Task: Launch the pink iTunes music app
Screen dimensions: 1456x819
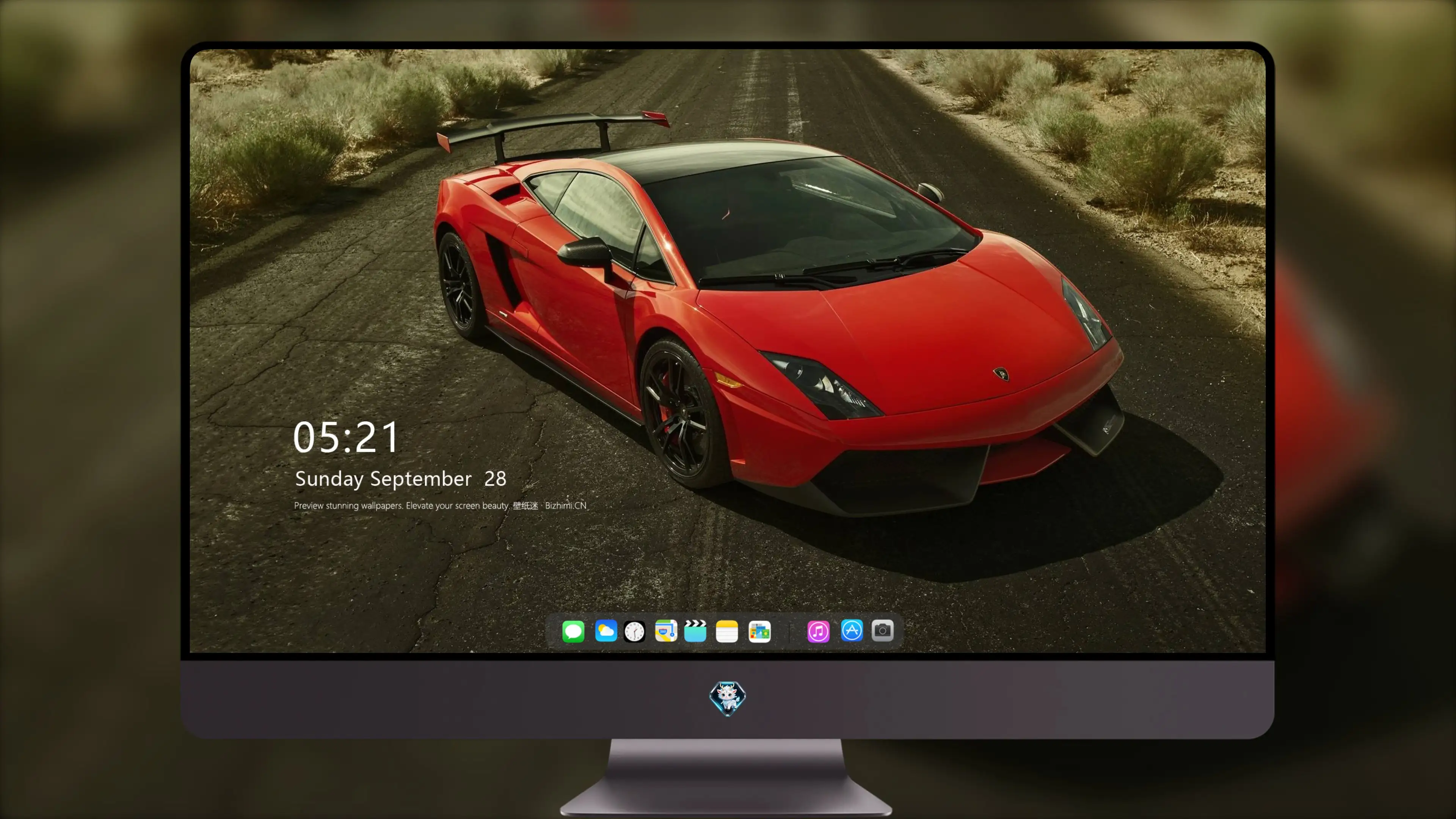Action: tap(819, 631)
